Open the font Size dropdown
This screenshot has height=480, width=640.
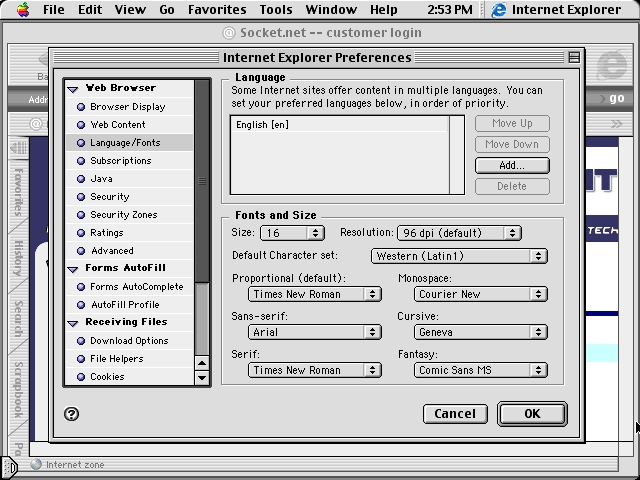click(x=292, y=233)
